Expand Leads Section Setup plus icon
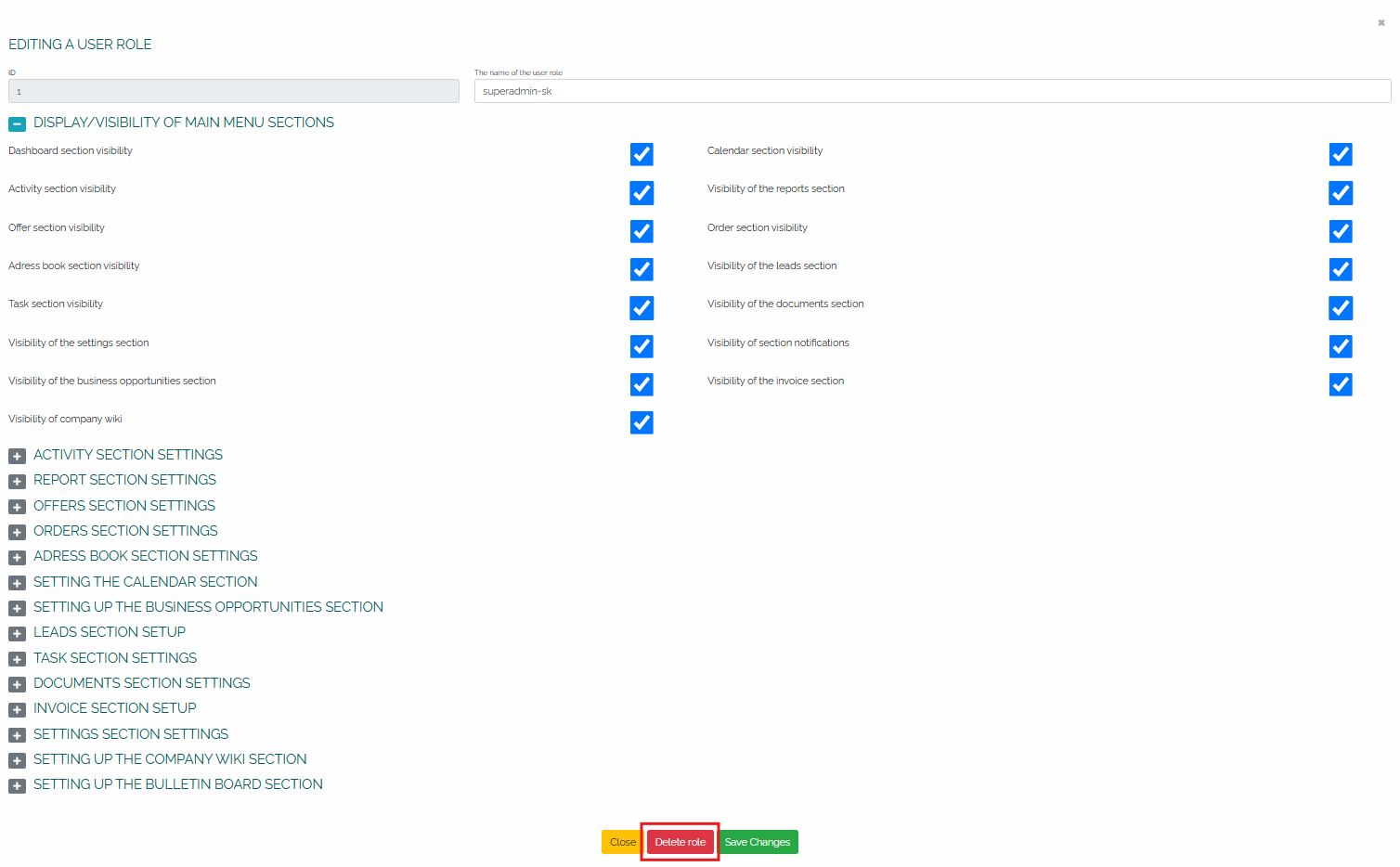The height and width of the screenshot is (867, 1400). (x=17, y=633)
